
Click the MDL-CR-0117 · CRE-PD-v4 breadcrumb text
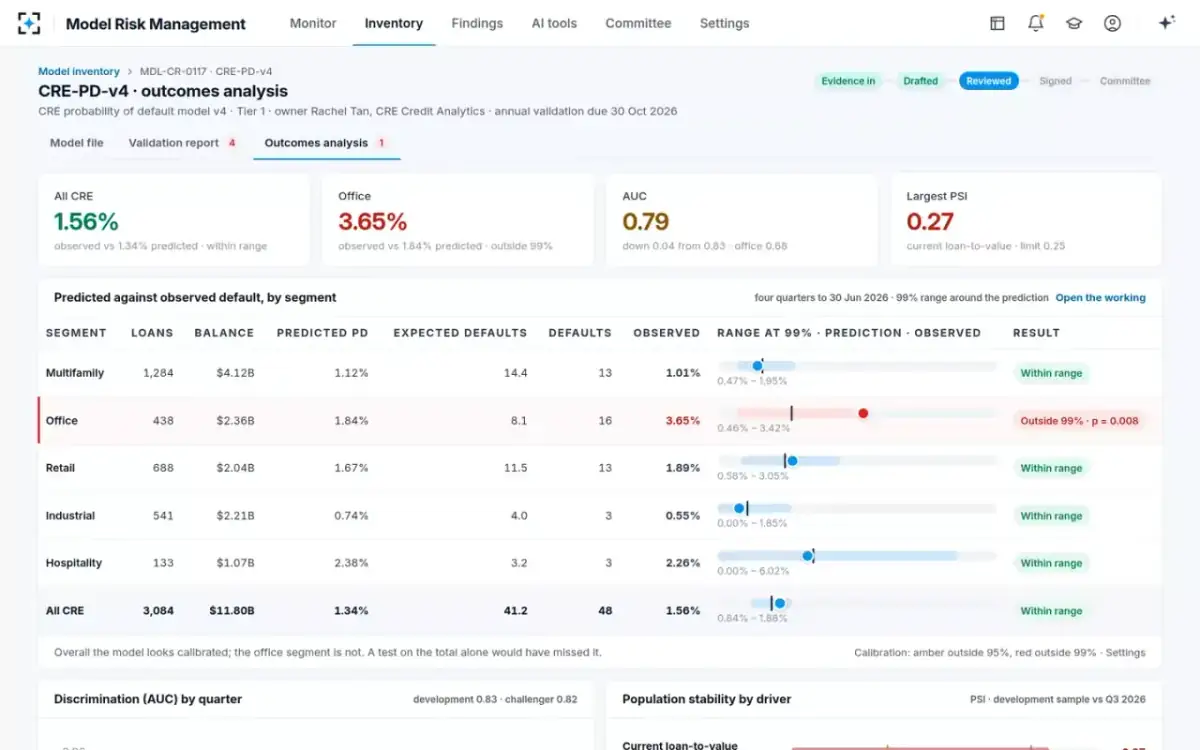point(206,72)
